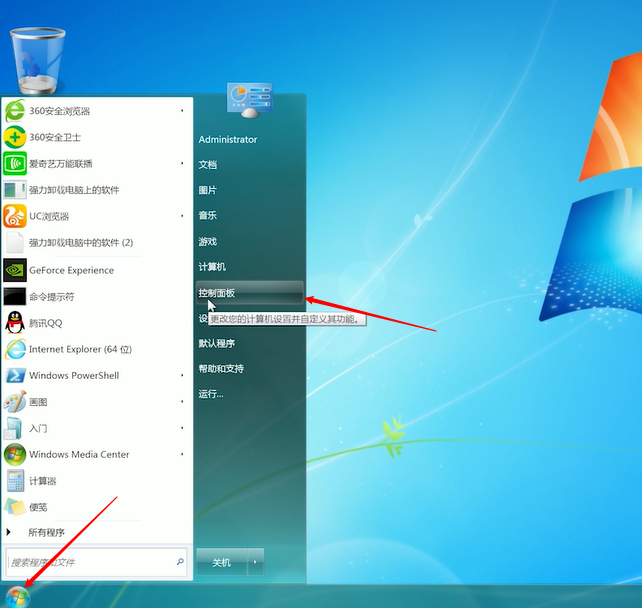Click the 关机 shutdown button
Screen dimensions: 642x608
pos(222,562)
